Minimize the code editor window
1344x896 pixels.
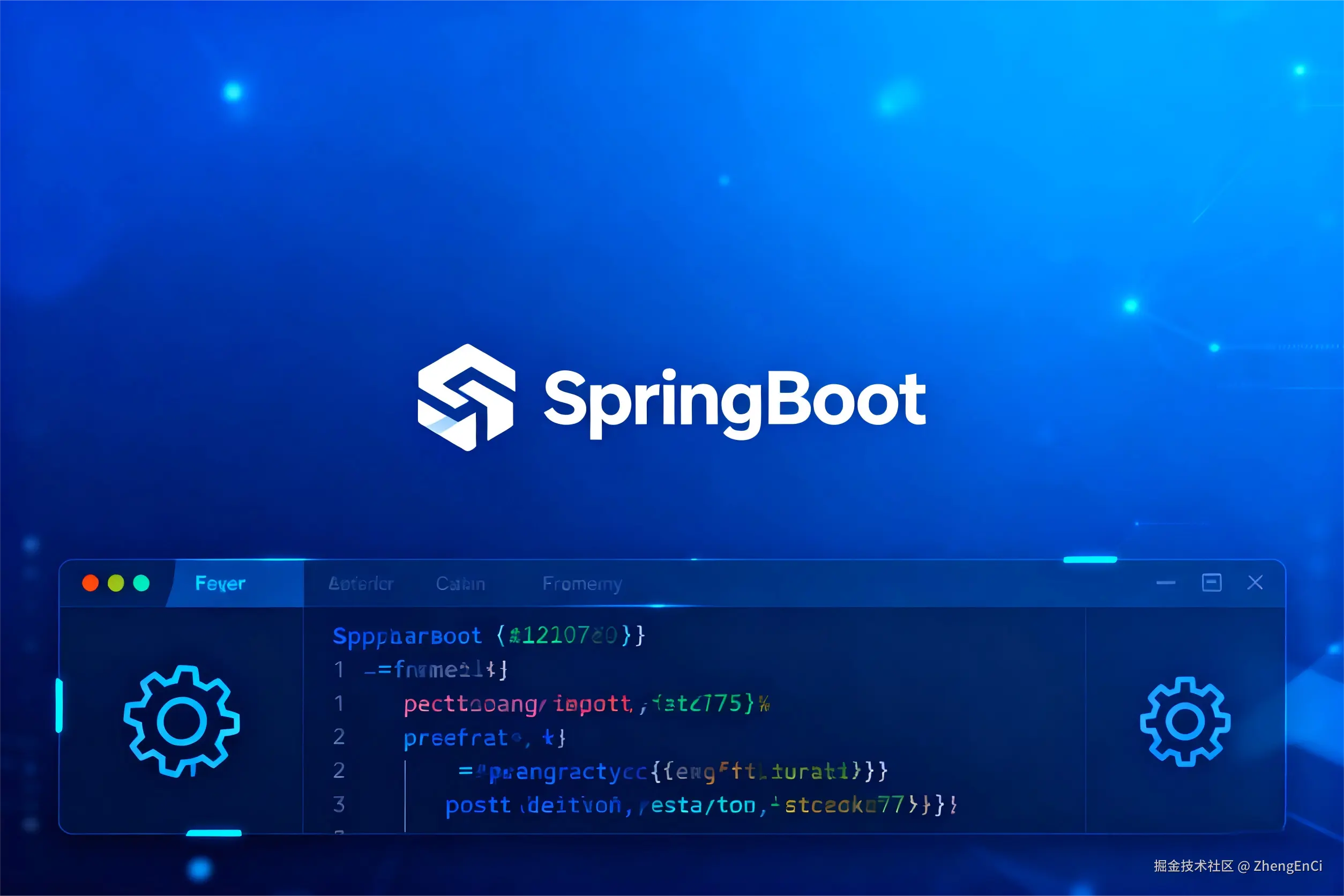point(1166,583)
